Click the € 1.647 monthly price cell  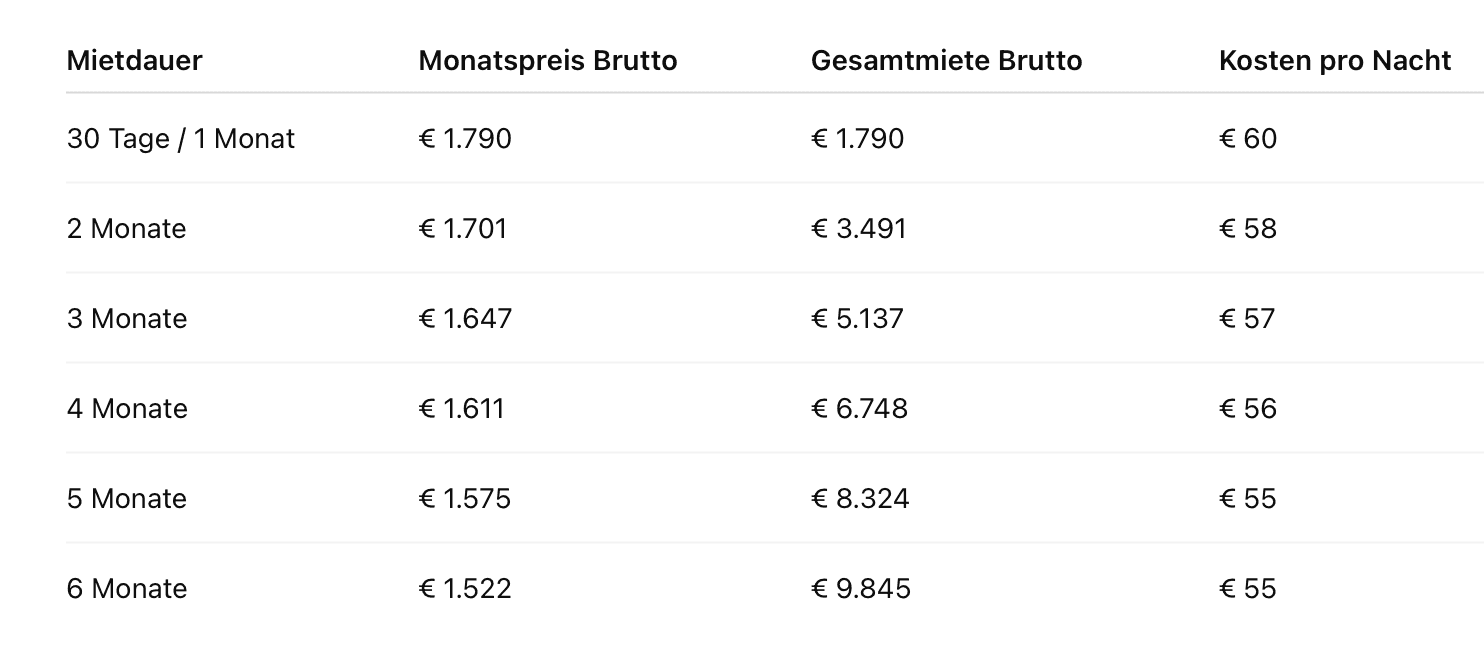(465, 319)
